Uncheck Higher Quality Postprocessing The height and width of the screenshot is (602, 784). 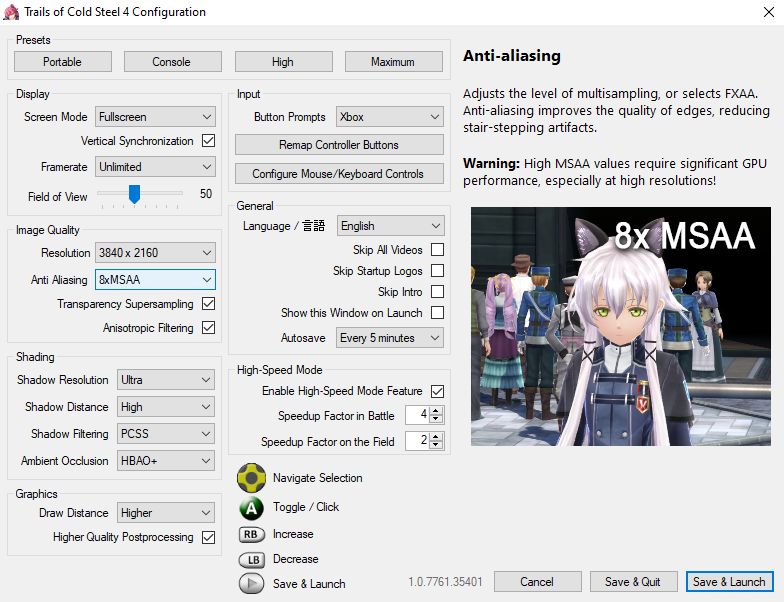click(208, 537)
